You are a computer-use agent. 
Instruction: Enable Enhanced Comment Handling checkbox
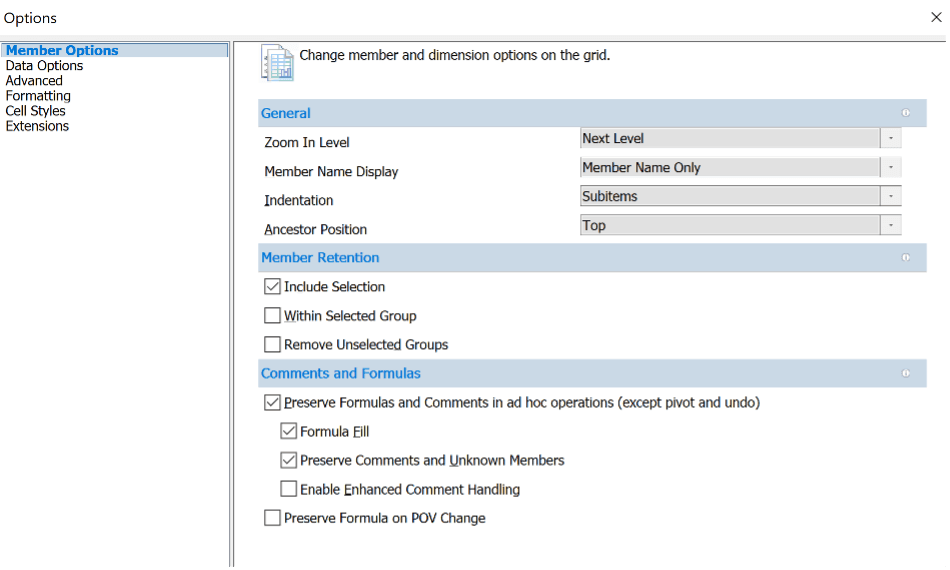click(288, 489)
